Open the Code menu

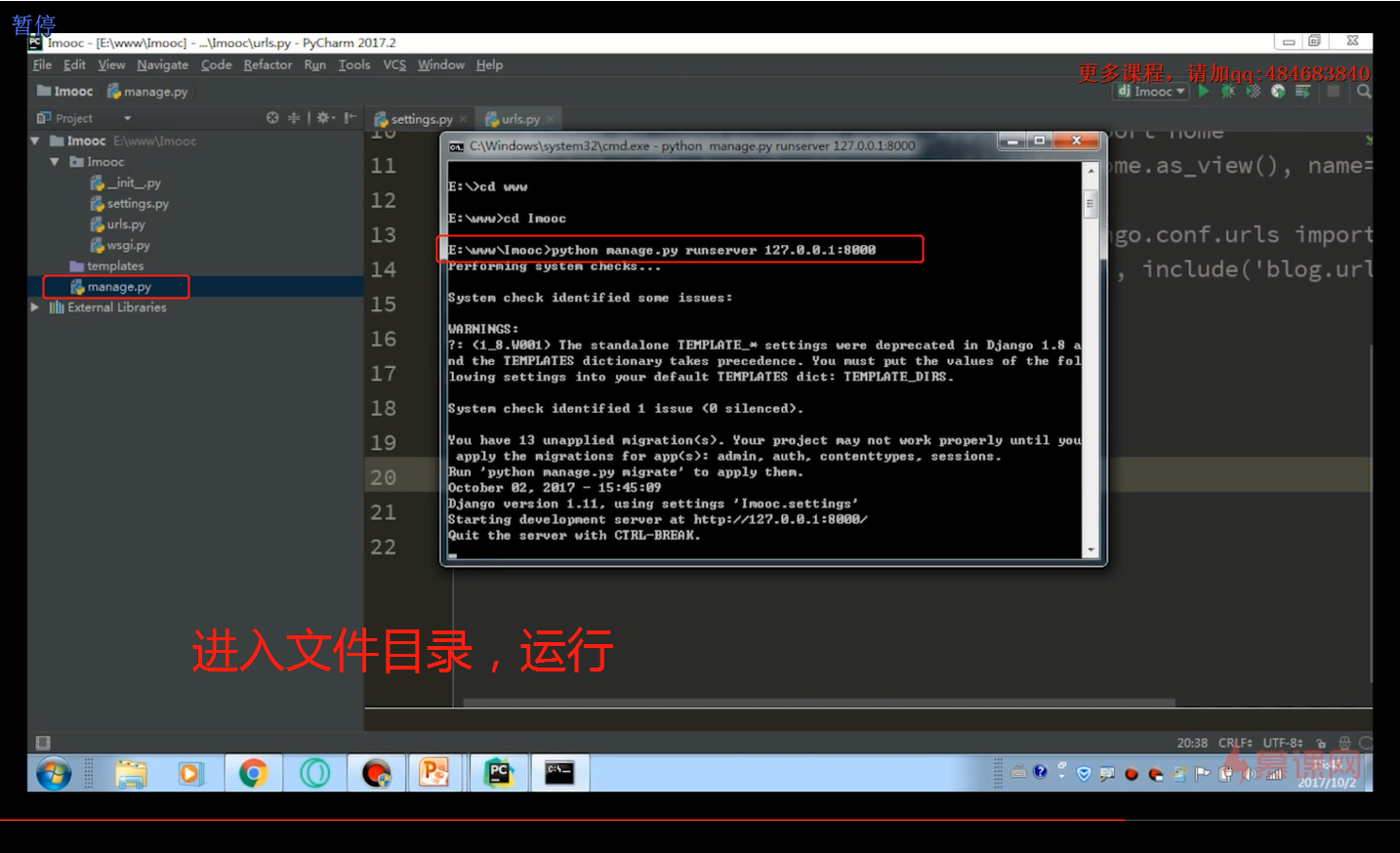(x=217, y=64)
